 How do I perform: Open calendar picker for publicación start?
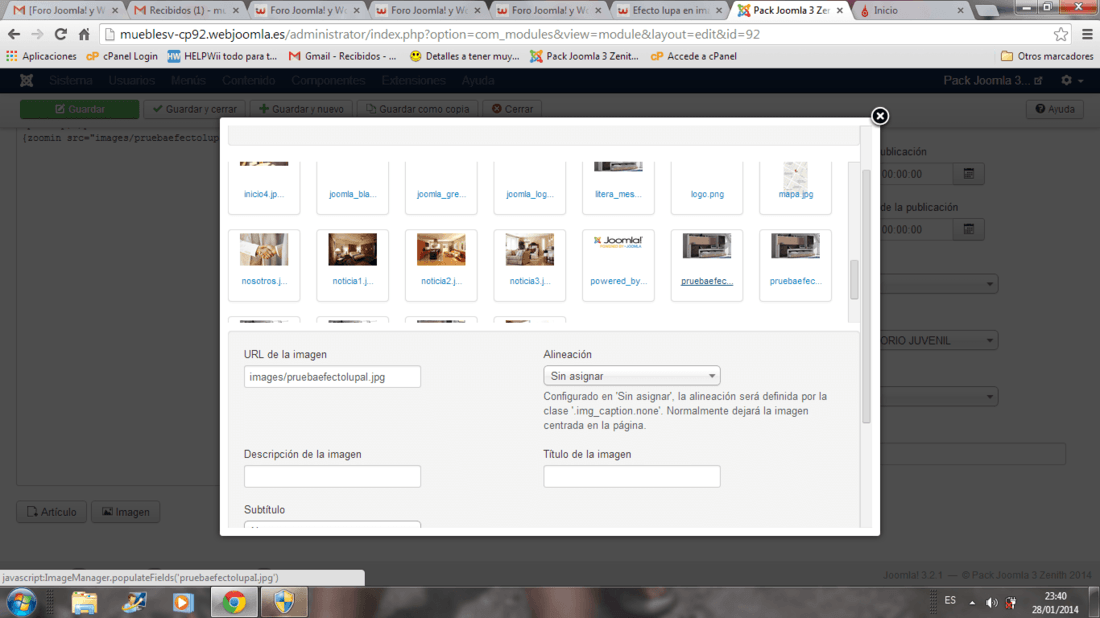969,173
